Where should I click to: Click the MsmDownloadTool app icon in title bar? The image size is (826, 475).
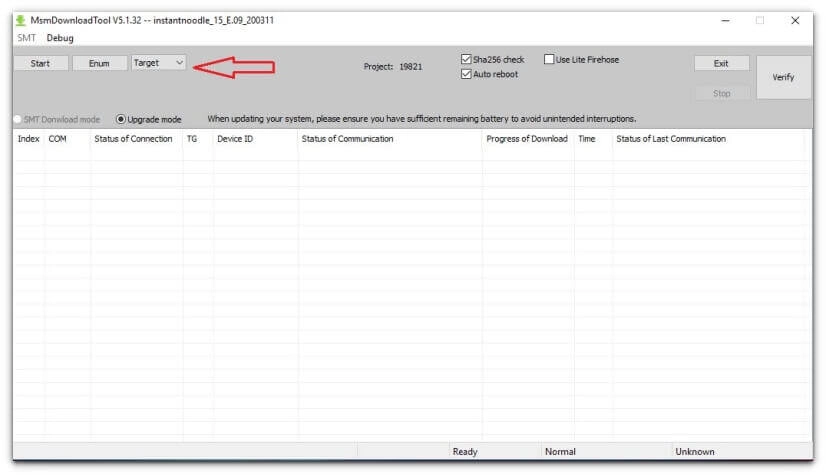(22, 20)
